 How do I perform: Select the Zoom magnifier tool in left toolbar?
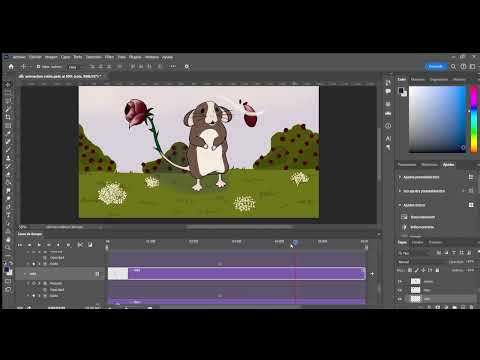8,247
